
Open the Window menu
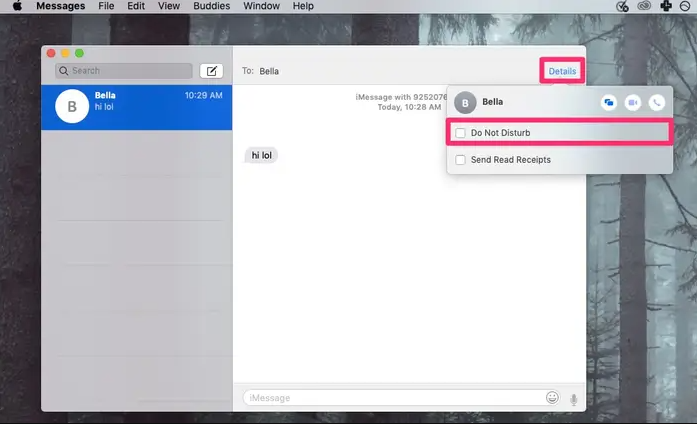pyautogui.click(x=261, y=6)
